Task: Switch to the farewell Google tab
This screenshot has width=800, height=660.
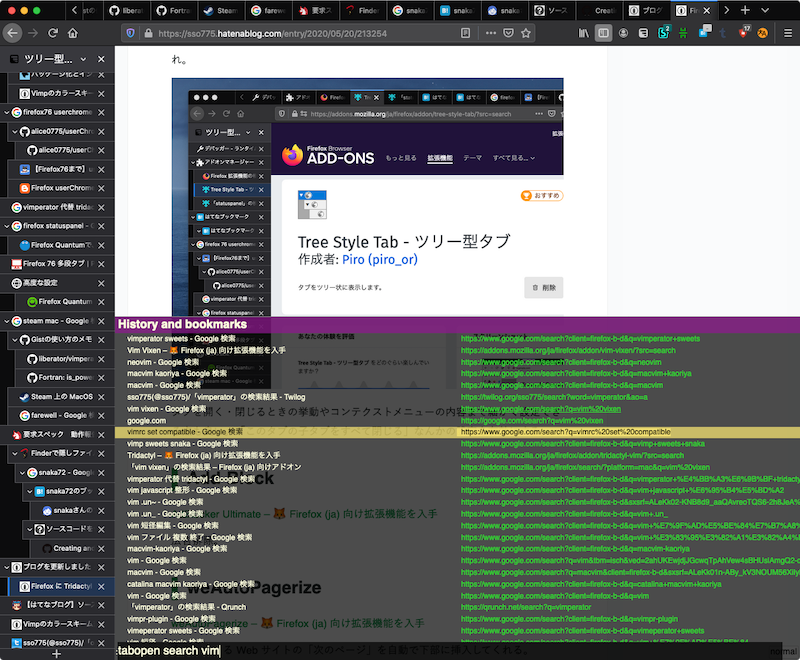Action: point(267,10)
